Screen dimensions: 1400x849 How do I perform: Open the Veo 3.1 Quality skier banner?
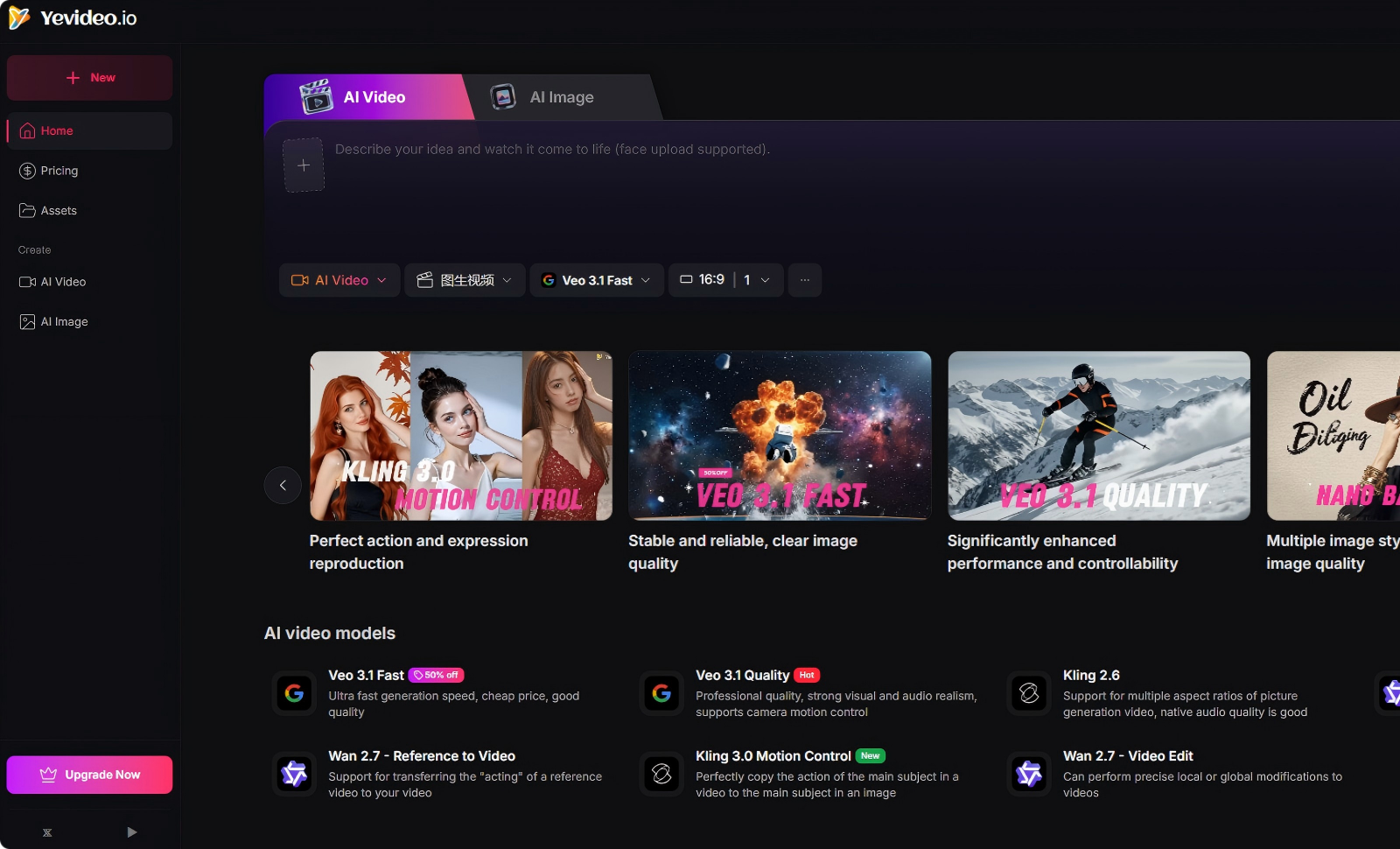coord(1099,436)
